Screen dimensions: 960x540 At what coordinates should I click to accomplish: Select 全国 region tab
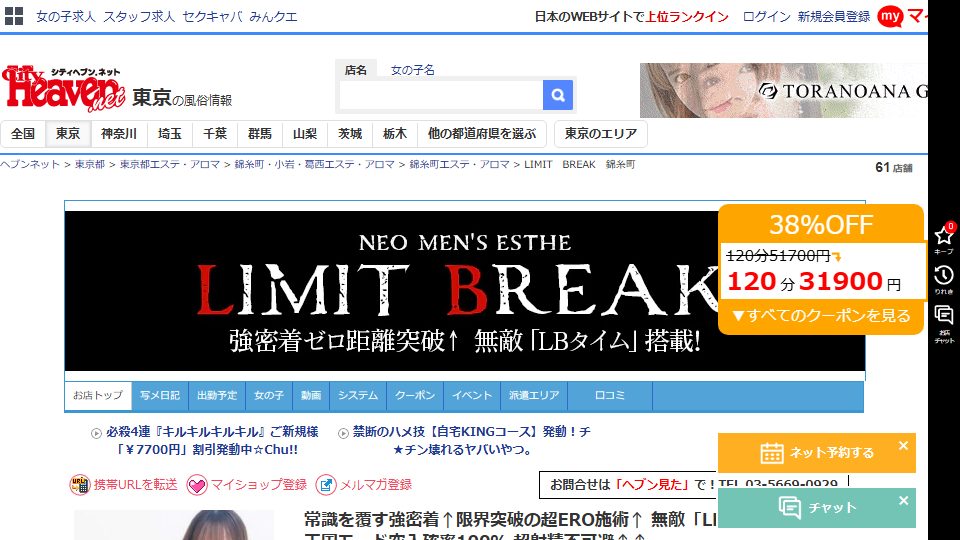click(23, 133)
